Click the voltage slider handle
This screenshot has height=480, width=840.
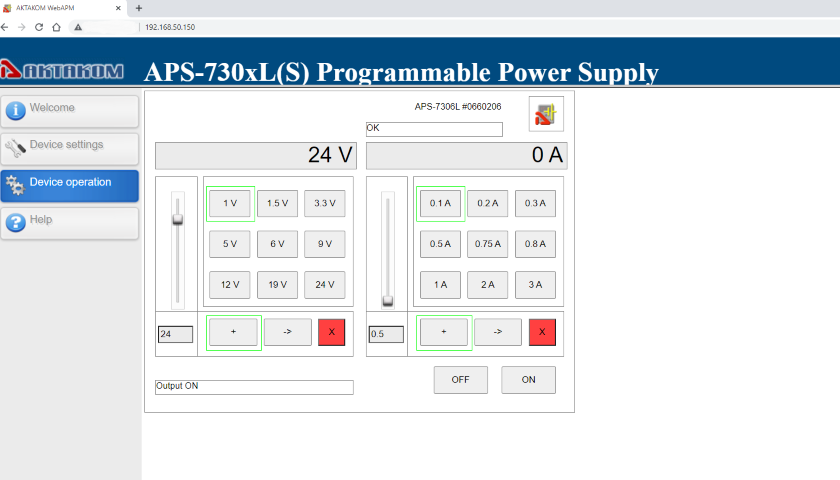click(178, 220)
